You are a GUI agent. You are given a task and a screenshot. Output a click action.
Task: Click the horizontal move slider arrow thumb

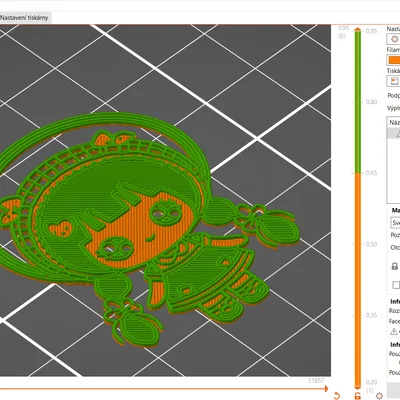coord(325,389)
